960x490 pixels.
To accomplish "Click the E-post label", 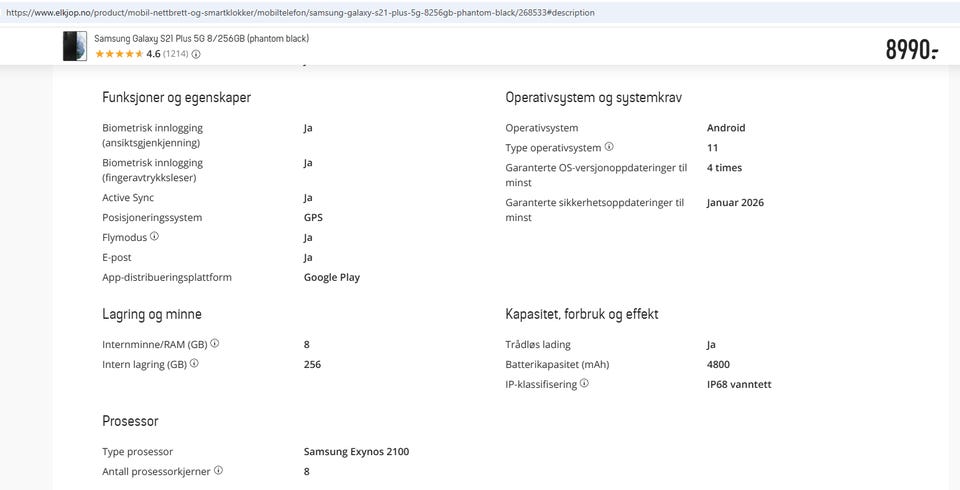I will (117, 257).
